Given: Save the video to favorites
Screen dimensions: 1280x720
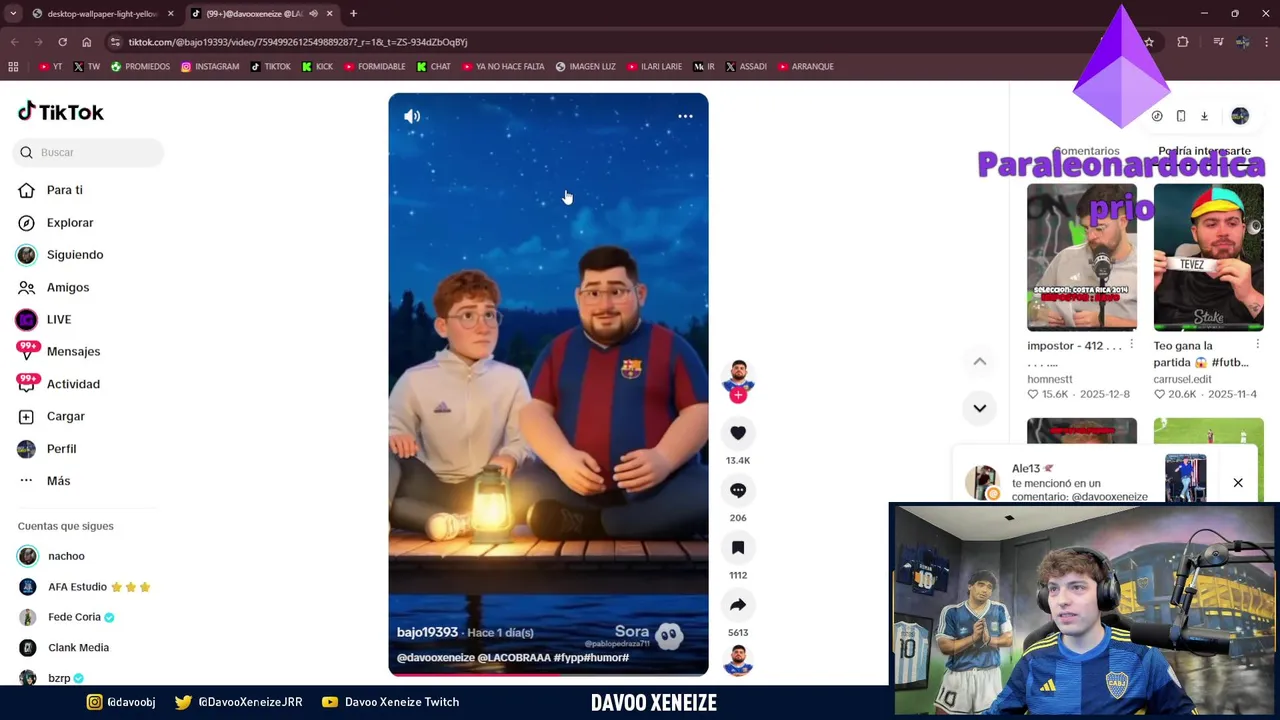Looking at the screenshot, I should (x=738, y=548).
